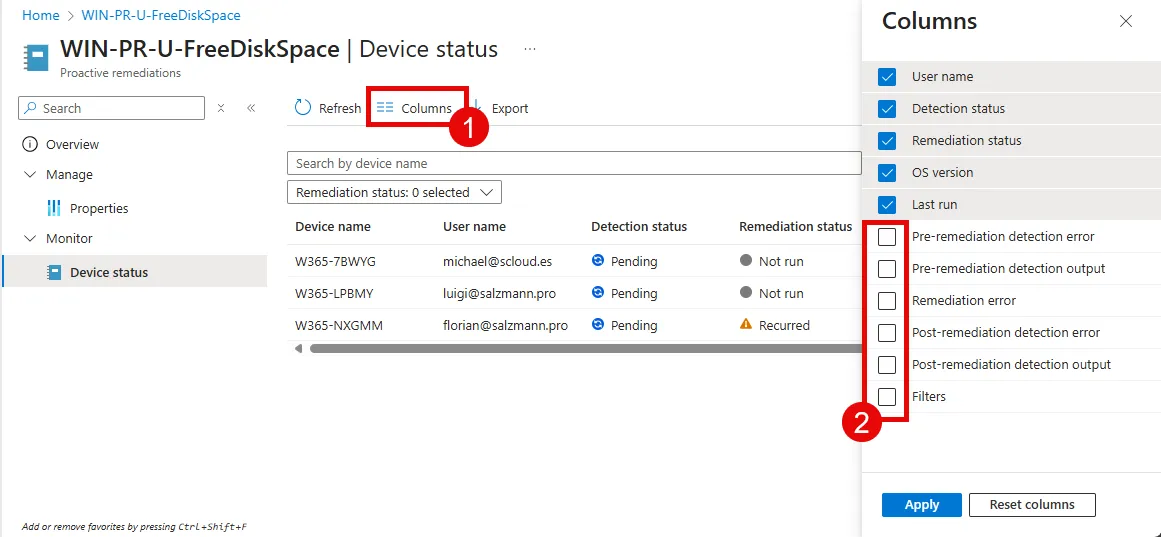The image size is (1161, 537).
Task: Sort by Device name column header
Action: point(332,226)
